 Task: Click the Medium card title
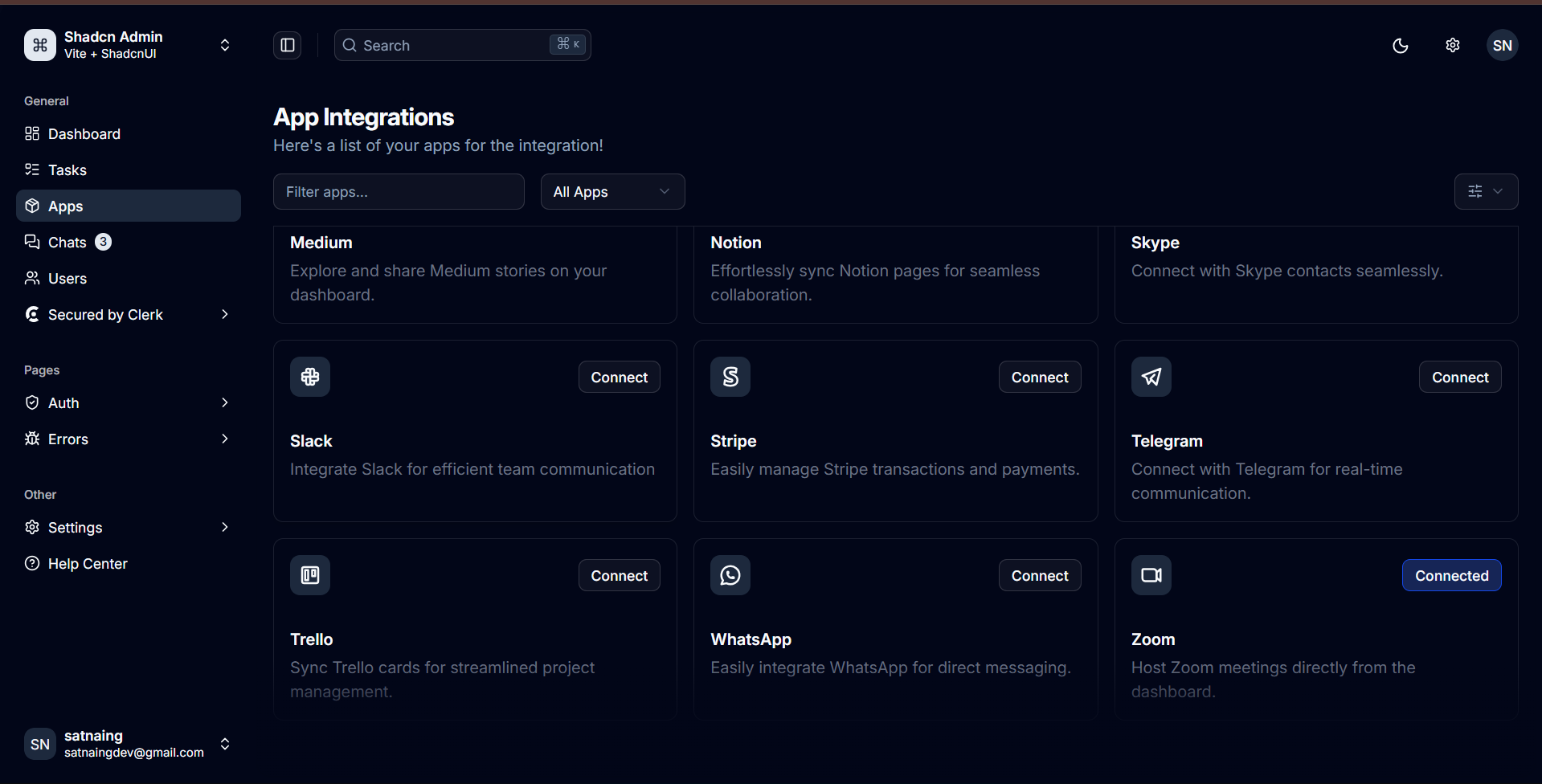(x=321, y=243)
